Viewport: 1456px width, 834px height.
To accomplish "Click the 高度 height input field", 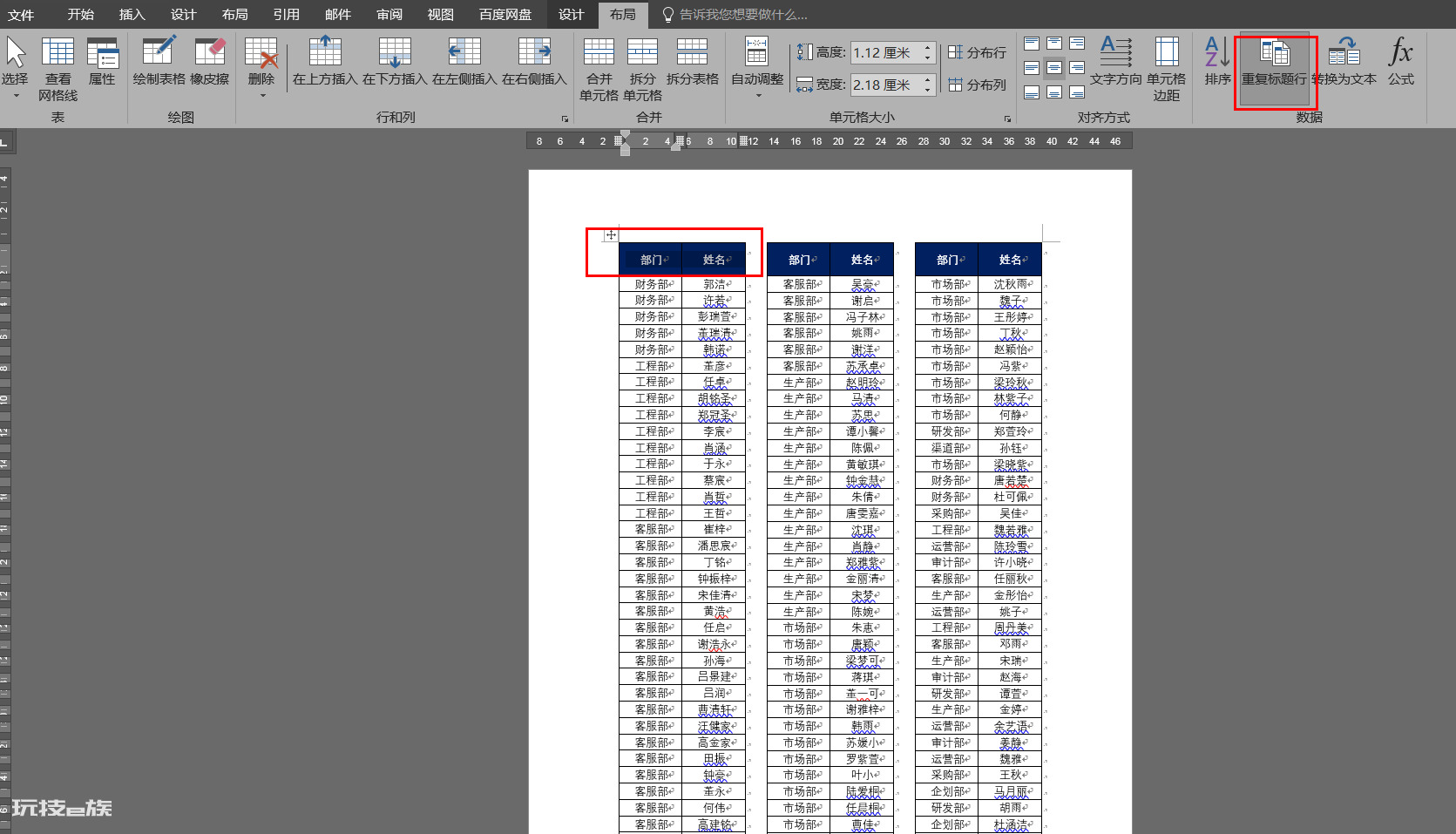I will (886, 53).
